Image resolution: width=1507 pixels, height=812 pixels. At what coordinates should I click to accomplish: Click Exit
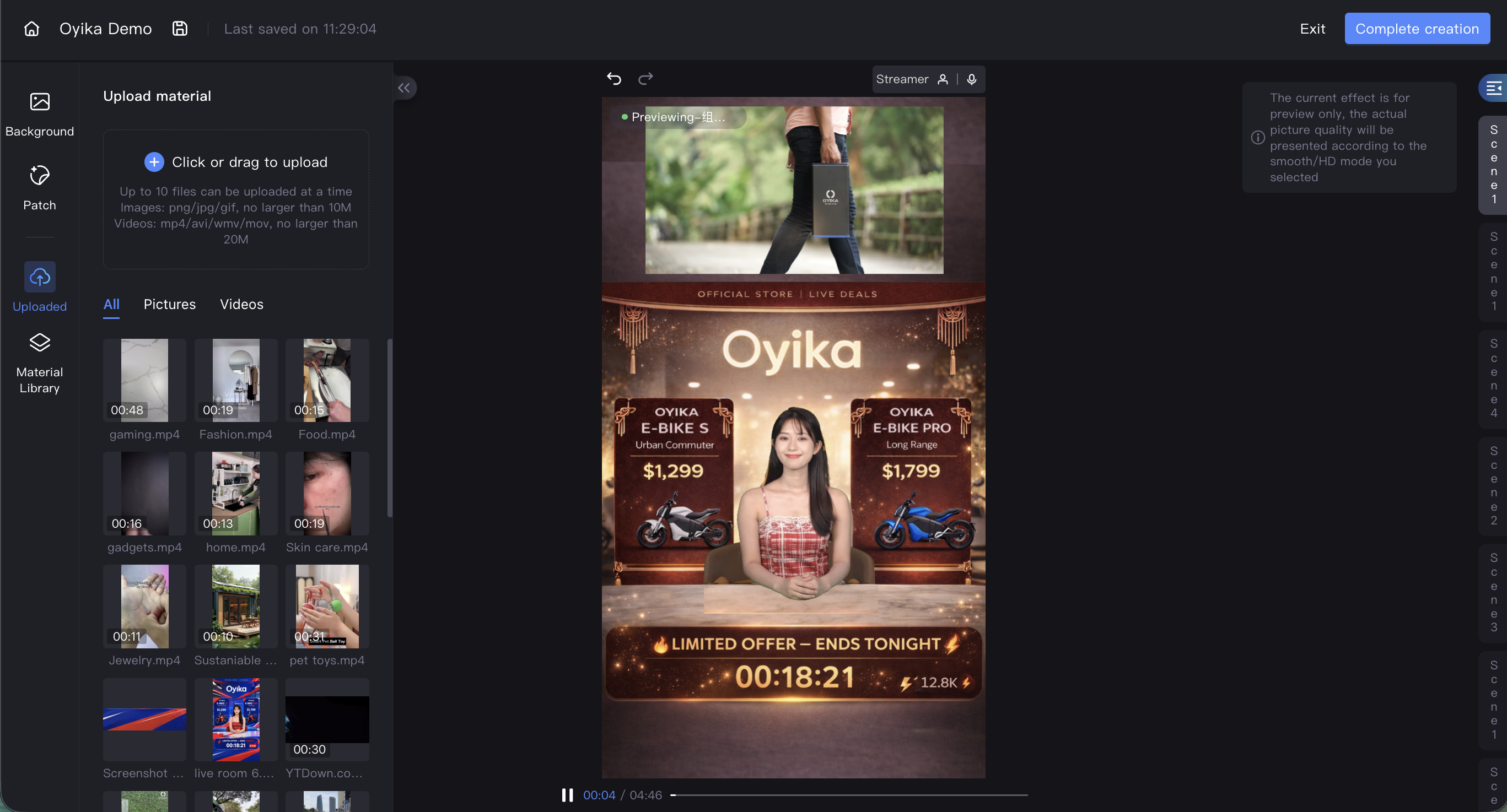click(1312, 29)
